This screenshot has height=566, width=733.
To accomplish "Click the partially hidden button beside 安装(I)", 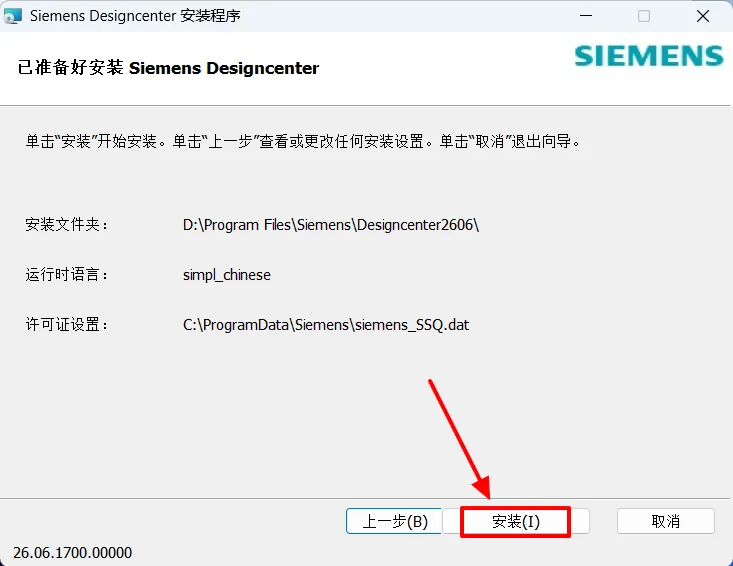I will (x=580, y=521).
